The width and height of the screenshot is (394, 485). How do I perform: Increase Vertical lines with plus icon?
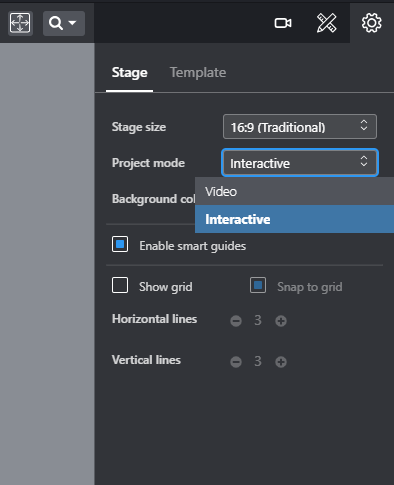tap(281, 362)
